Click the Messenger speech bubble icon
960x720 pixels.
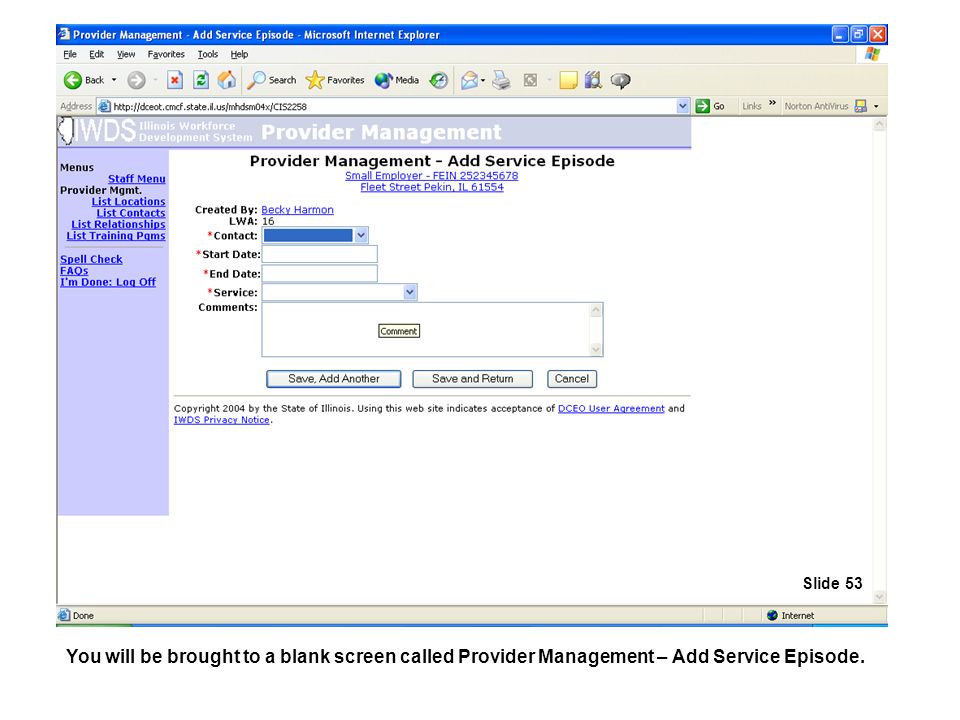coord(620,81)
